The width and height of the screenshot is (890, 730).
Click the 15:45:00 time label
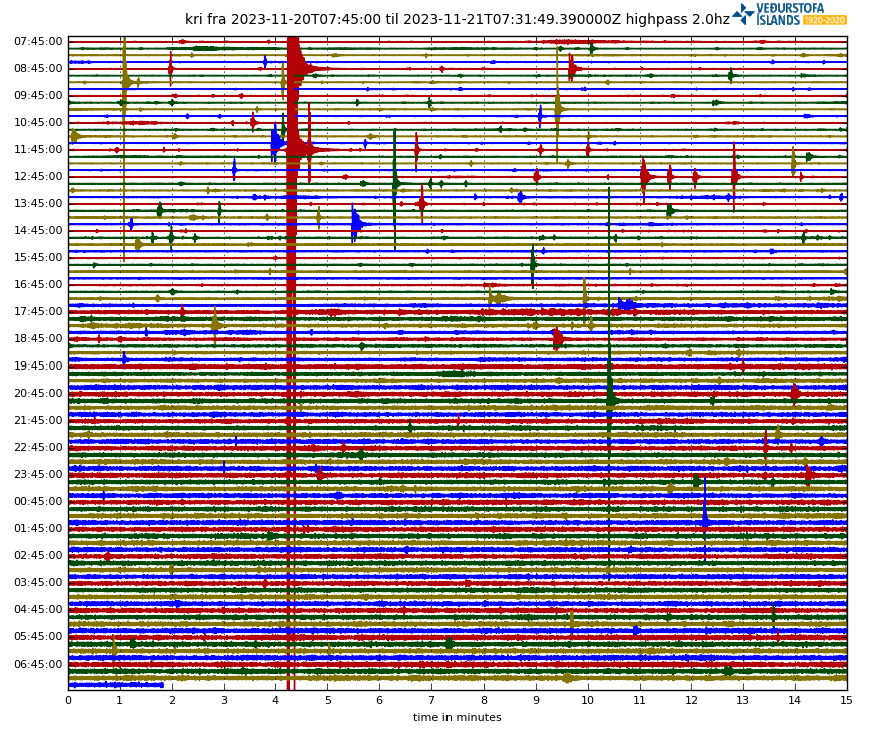pos(39,257)
